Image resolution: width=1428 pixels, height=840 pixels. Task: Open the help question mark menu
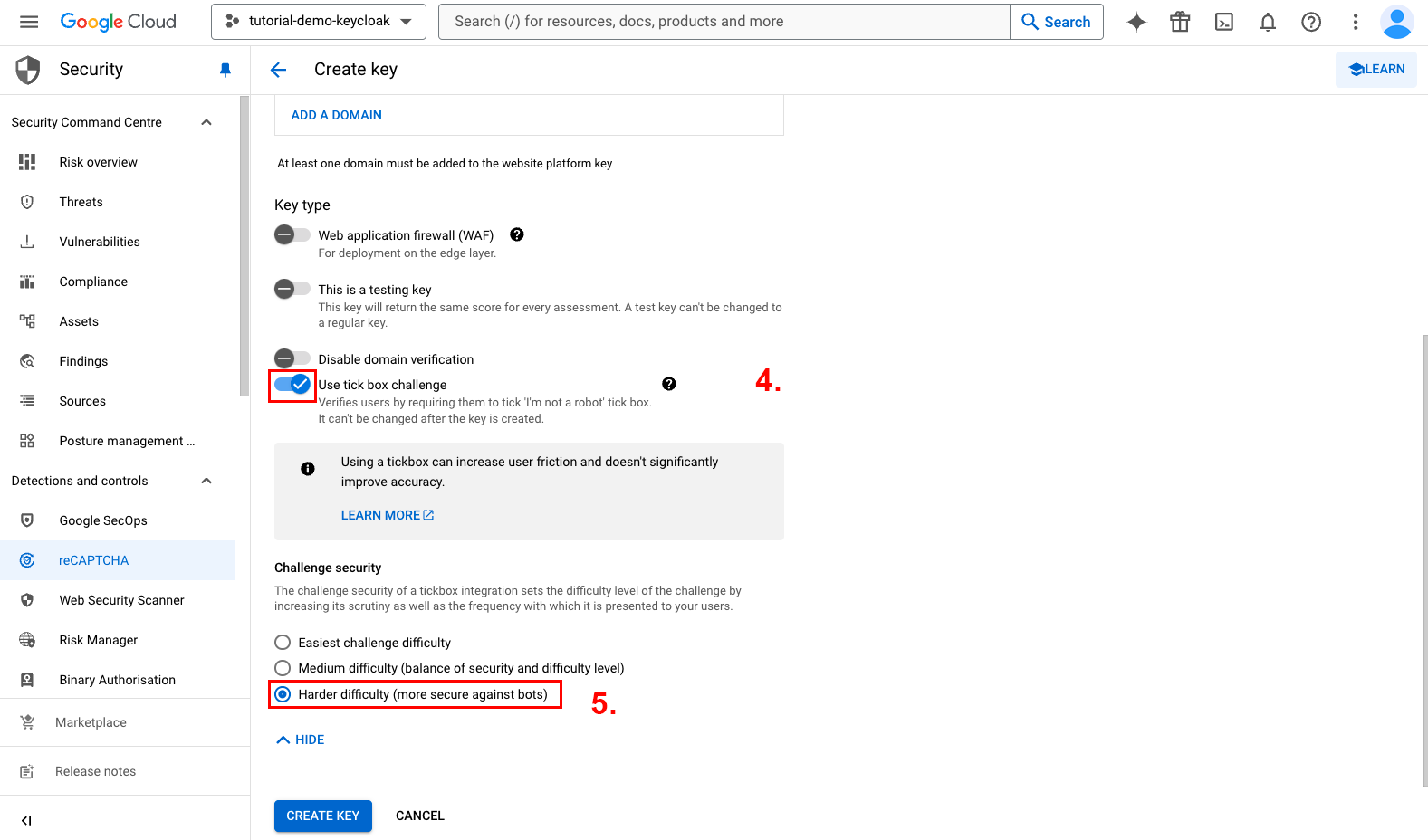[1311, 23]
